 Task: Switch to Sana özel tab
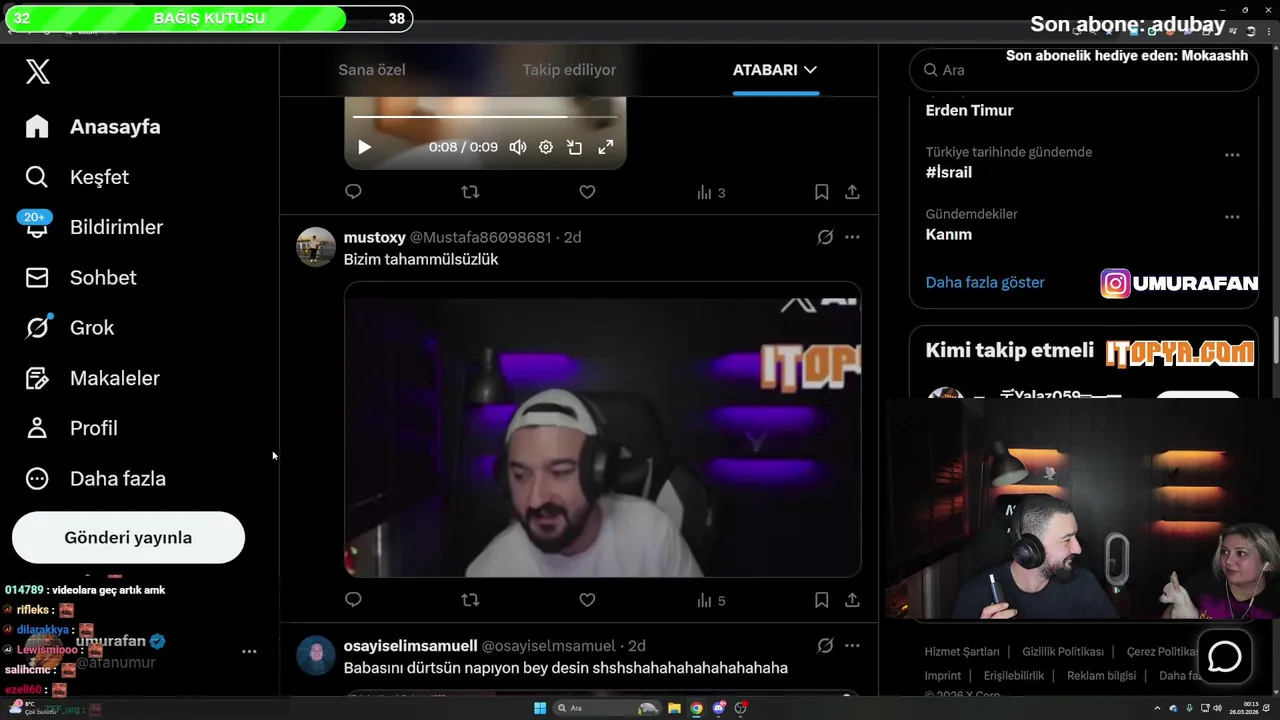point(372,70)
